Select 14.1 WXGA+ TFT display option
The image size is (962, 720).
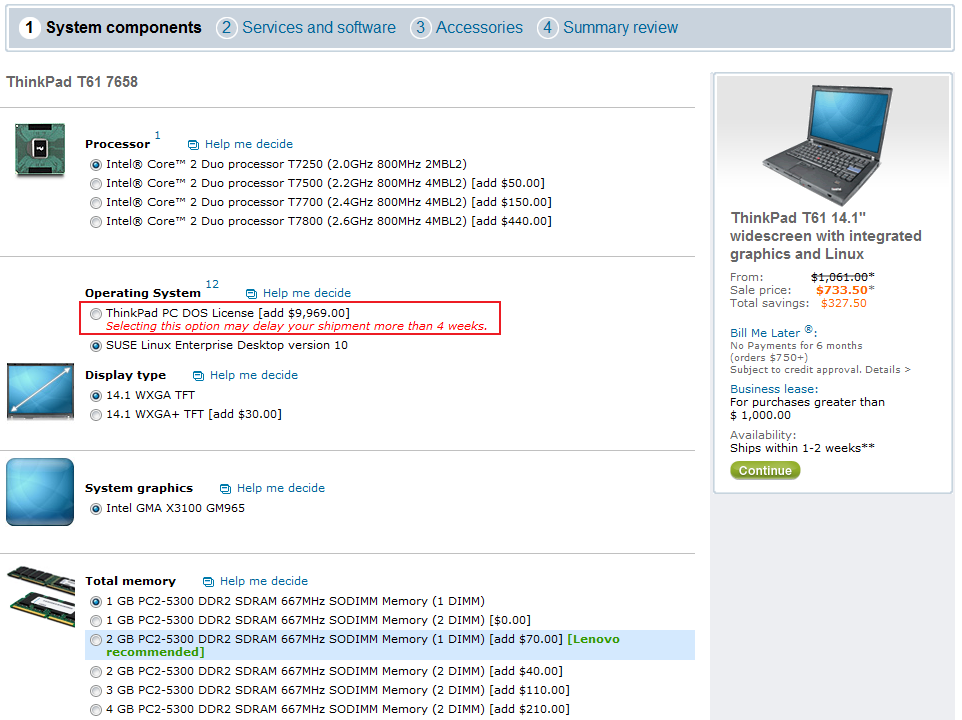[96, 414]
